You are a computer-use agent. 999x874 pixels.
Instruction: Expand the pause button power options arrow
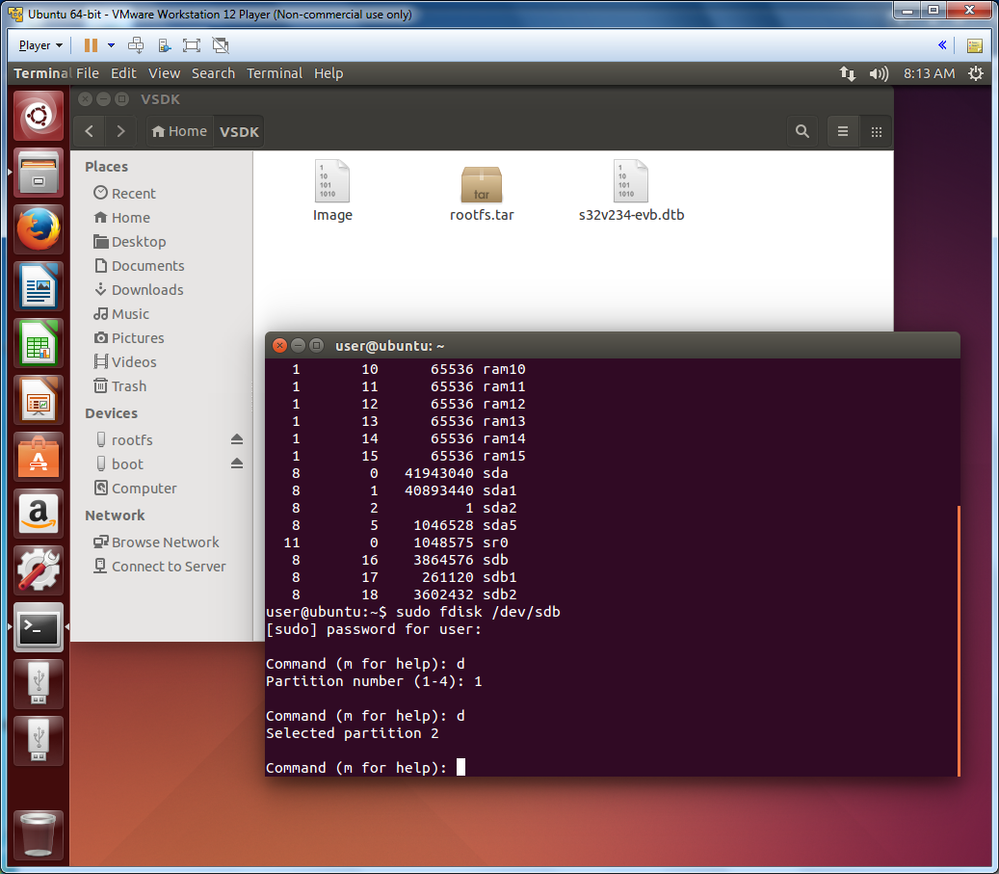pos(111,45)
